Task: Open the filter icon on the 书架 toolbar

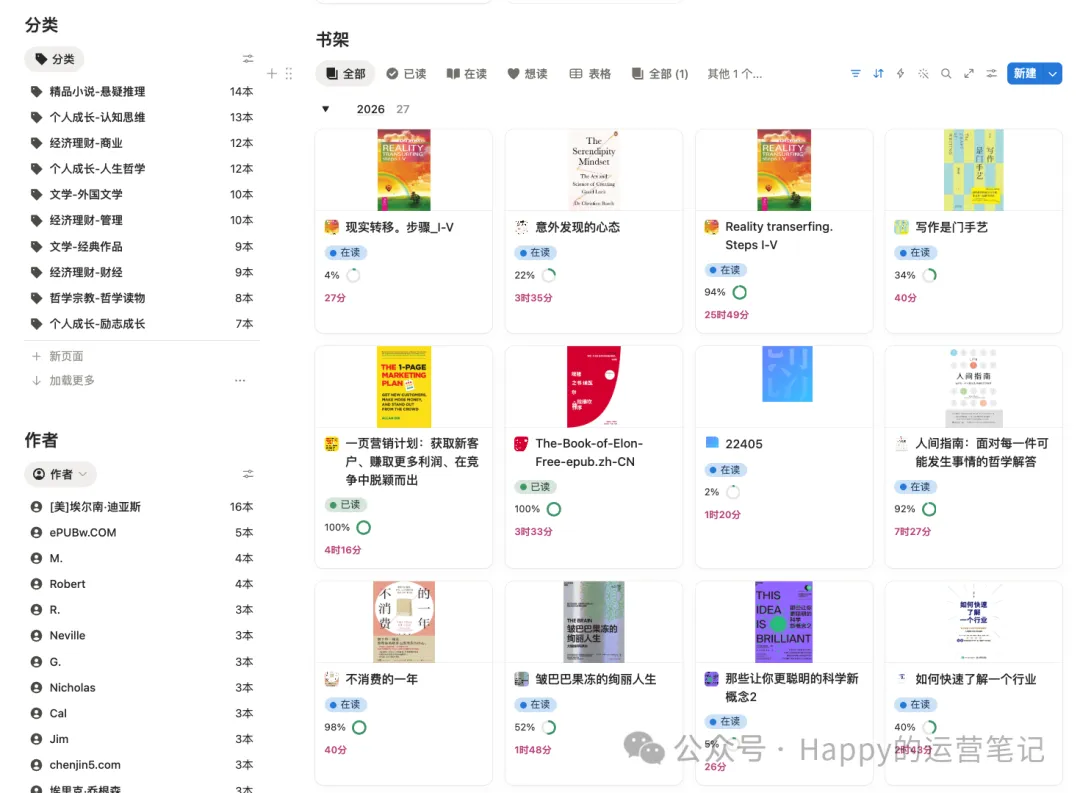Action: point(856,73)
